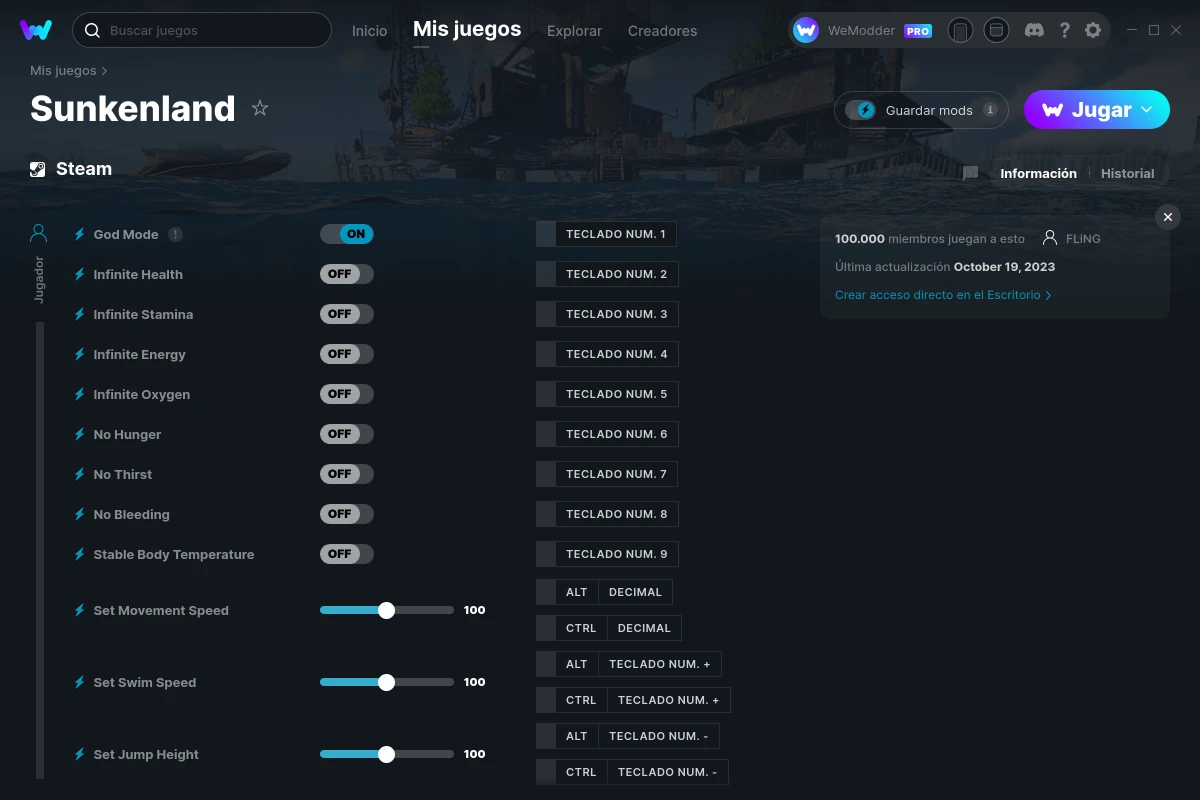Switch to Información tab
The width and height of the screenshot is (1200, 800).
pos(1038,173)
